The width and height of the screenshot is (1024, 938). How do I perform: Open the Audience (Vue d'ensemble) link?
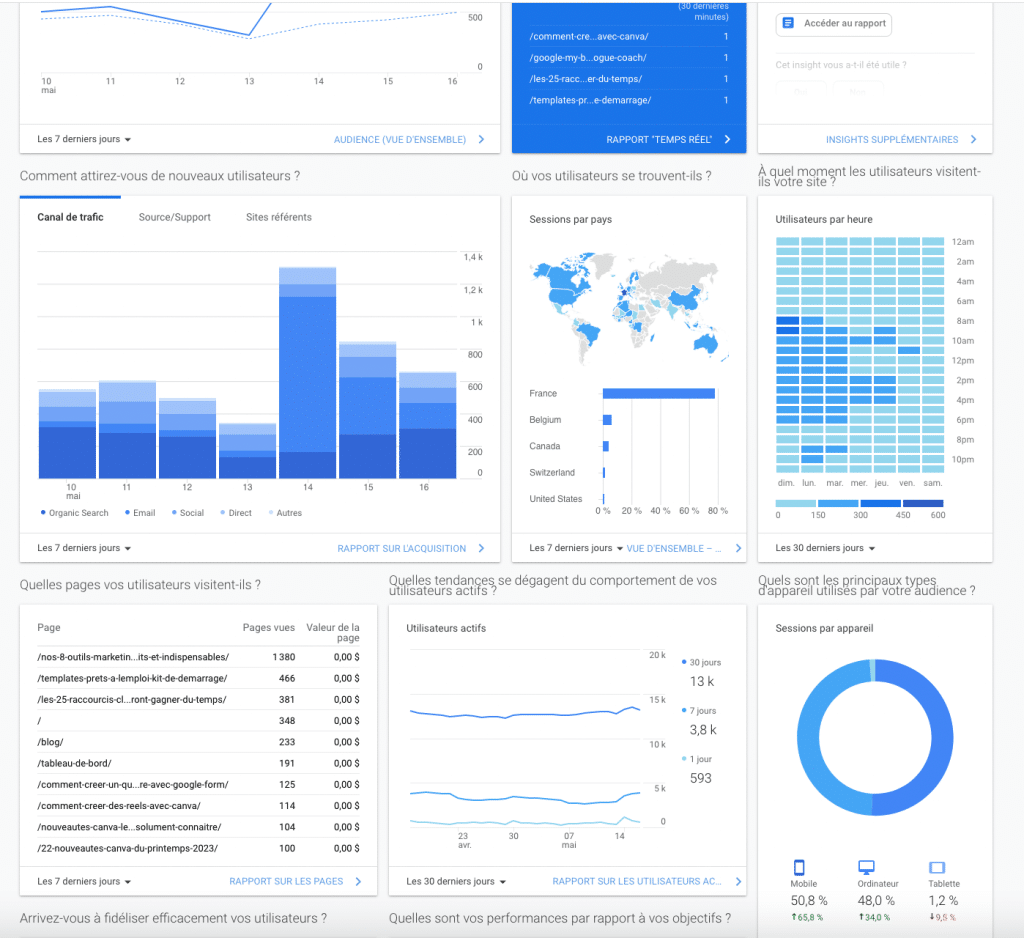pos(400,139)
